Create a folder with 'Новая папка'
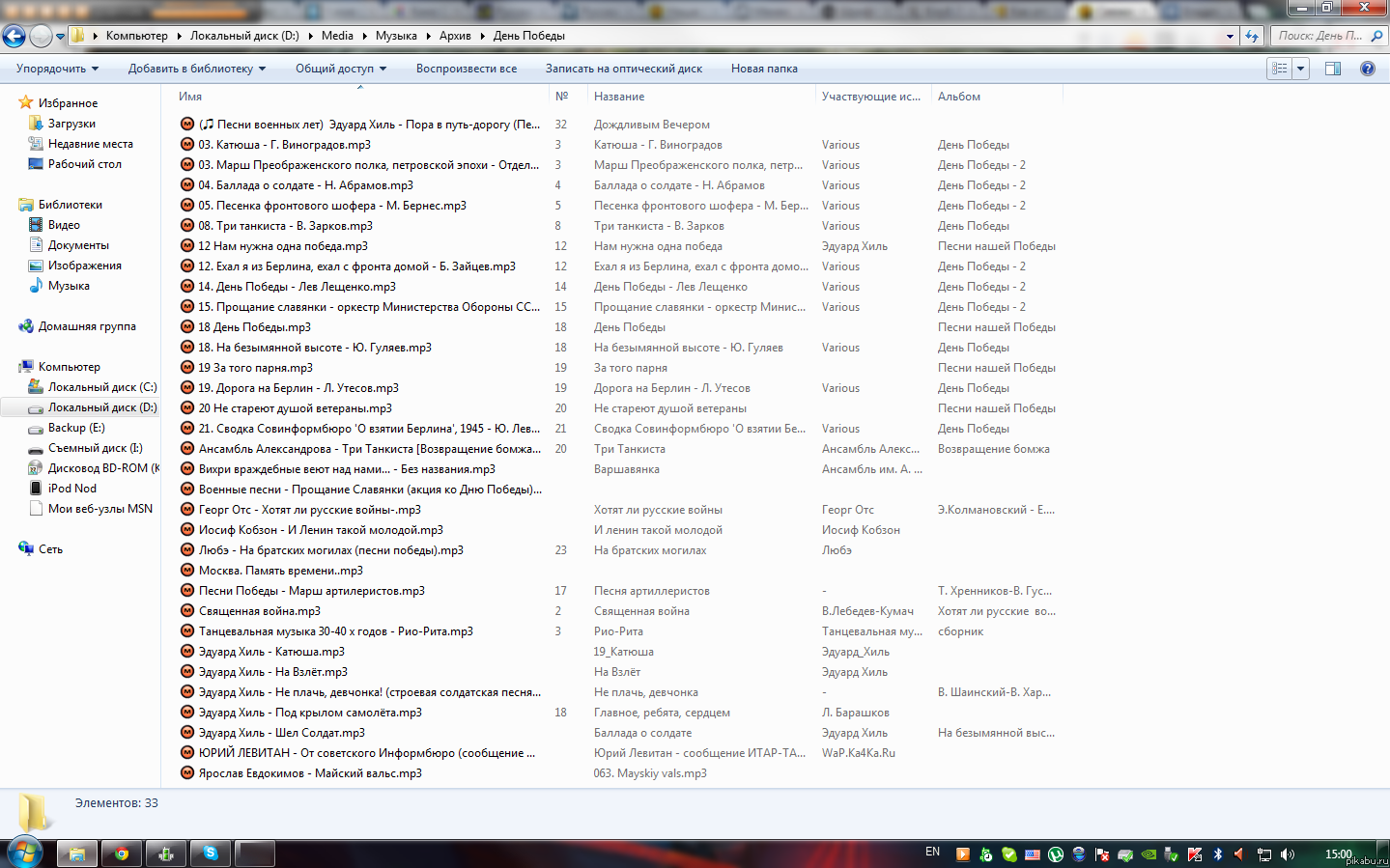 (764, 69)
